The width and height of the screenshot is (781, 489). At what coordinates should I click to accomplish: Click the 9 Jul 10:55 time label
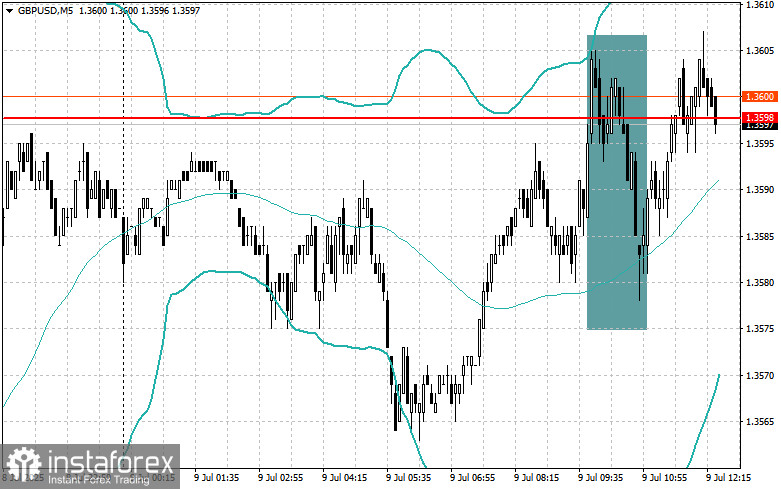click(x=665, y=478)
